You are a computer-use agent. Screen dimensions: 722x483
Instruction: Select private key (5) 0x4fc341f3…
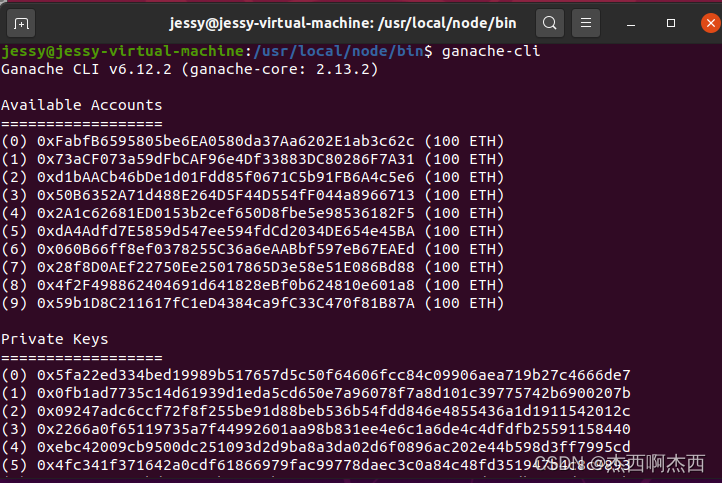pos(334,465)
